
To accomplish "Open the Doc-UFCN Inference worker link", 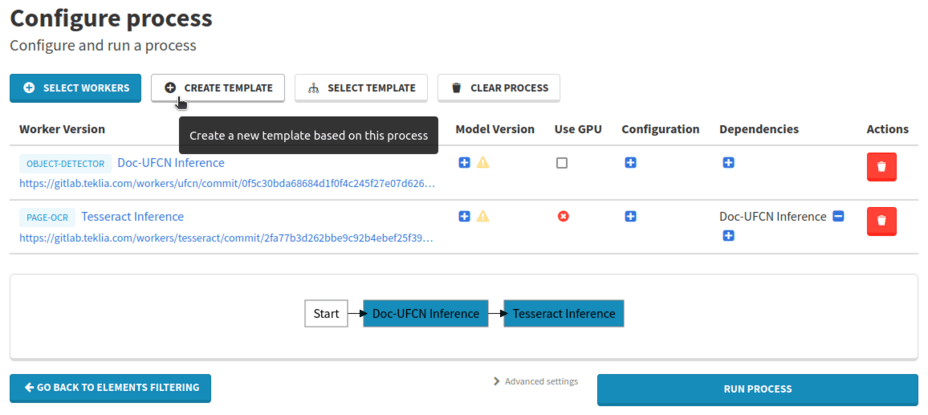I will pyautogui.click(x=171, y=162).
